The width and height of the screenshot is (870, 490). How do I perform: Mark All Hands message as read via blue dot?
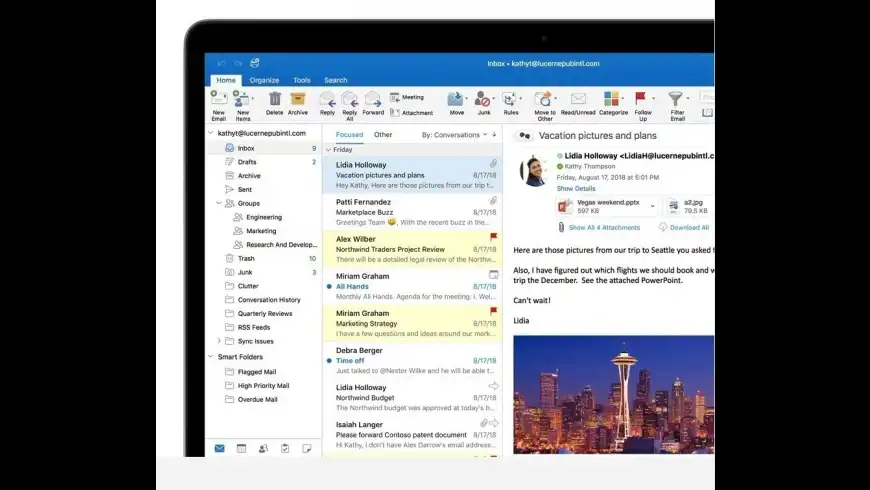329,286
